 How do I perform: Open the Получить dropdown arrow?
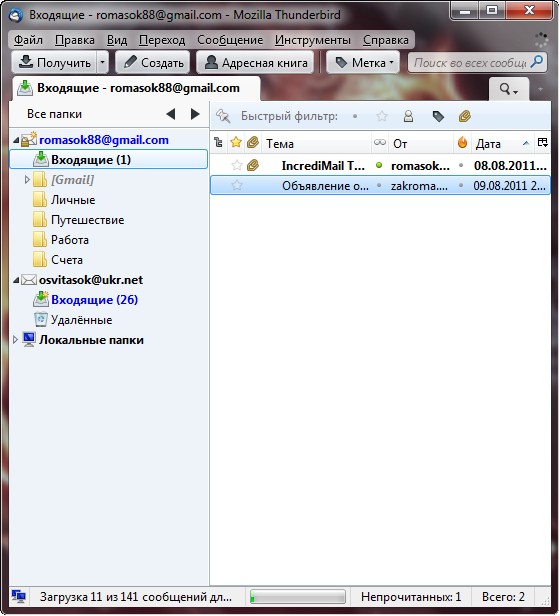103,62
